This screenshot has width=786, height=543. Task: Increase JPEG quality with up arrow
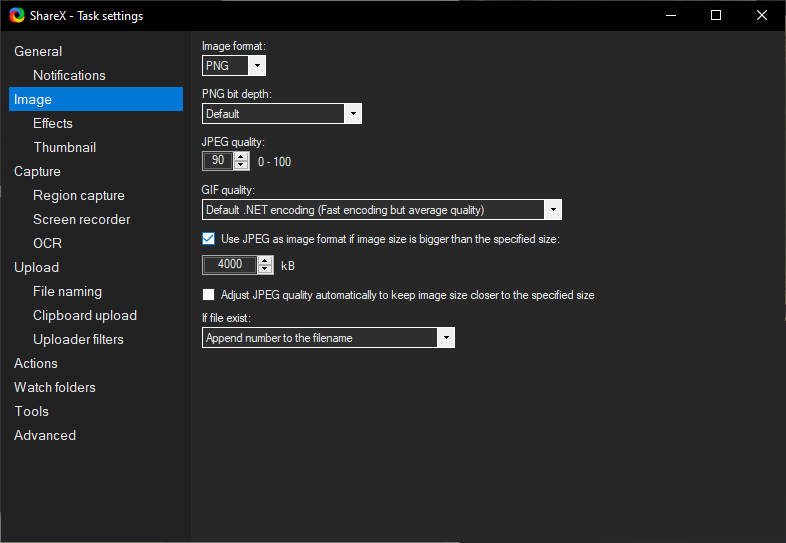[241, 157]
